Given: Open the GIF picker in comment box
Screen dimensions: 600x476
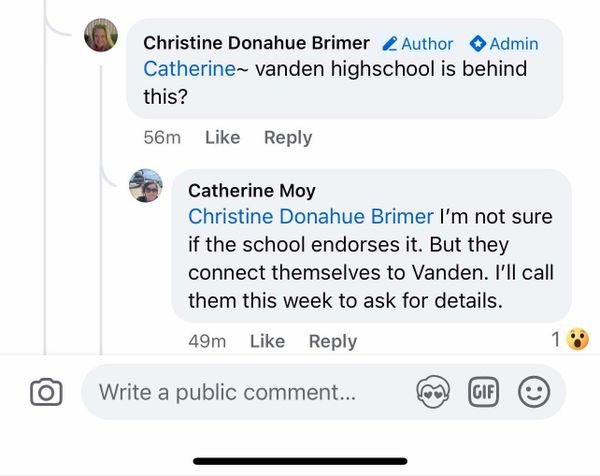Looking at the screenshot, I should click(x=484, y=393).
